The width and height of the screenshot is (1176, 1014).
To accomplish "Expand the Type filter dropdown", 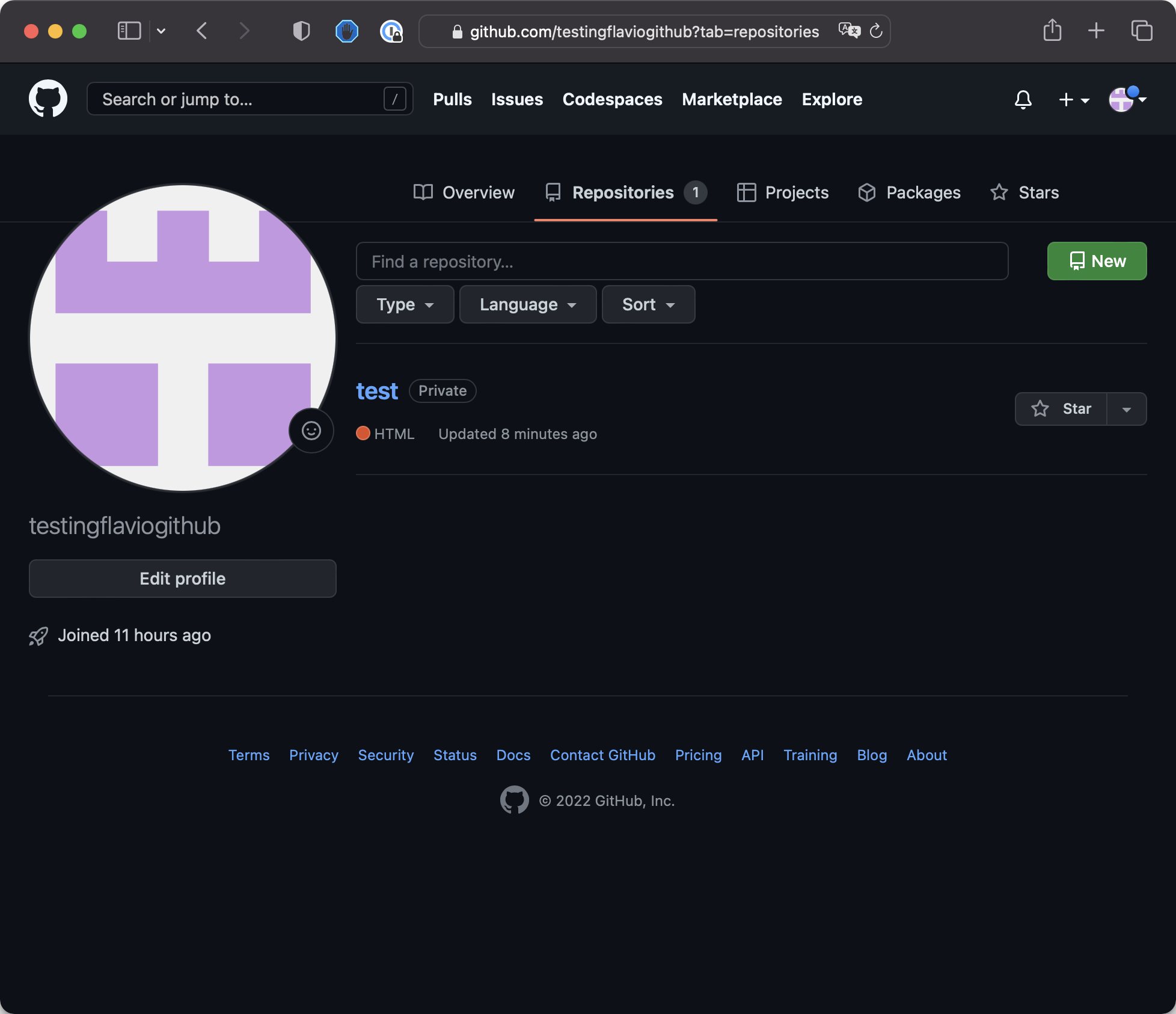I will [405, 304].
